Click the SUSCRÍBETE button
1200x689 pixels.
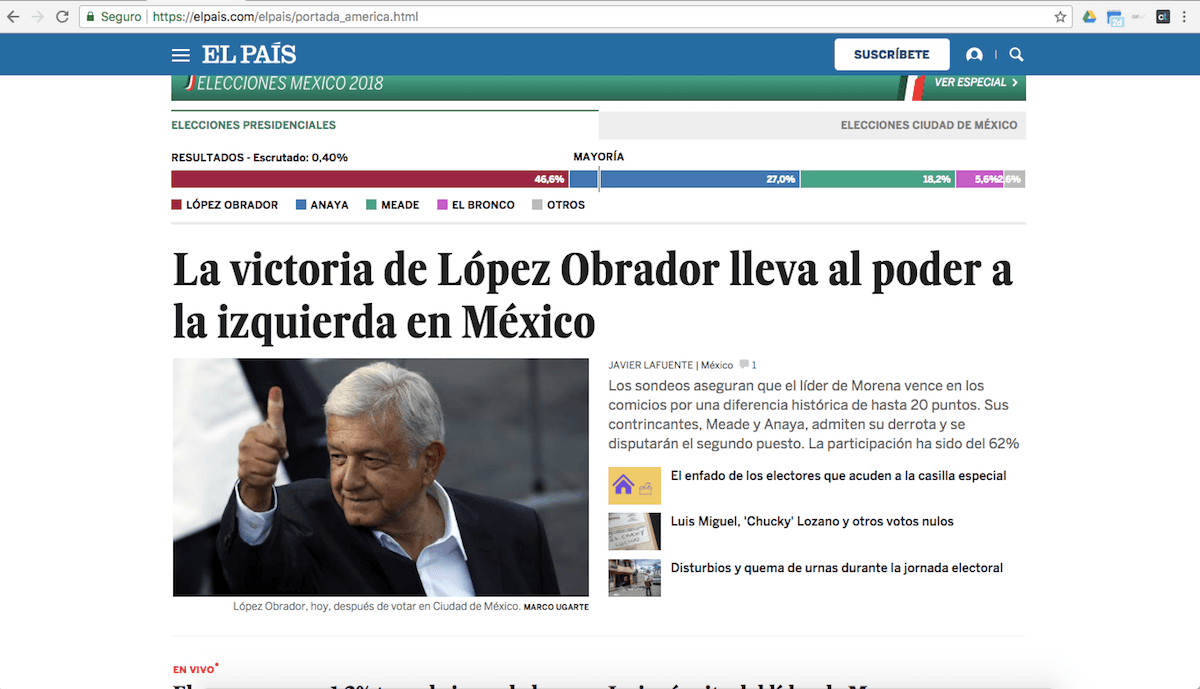[891, 54]
